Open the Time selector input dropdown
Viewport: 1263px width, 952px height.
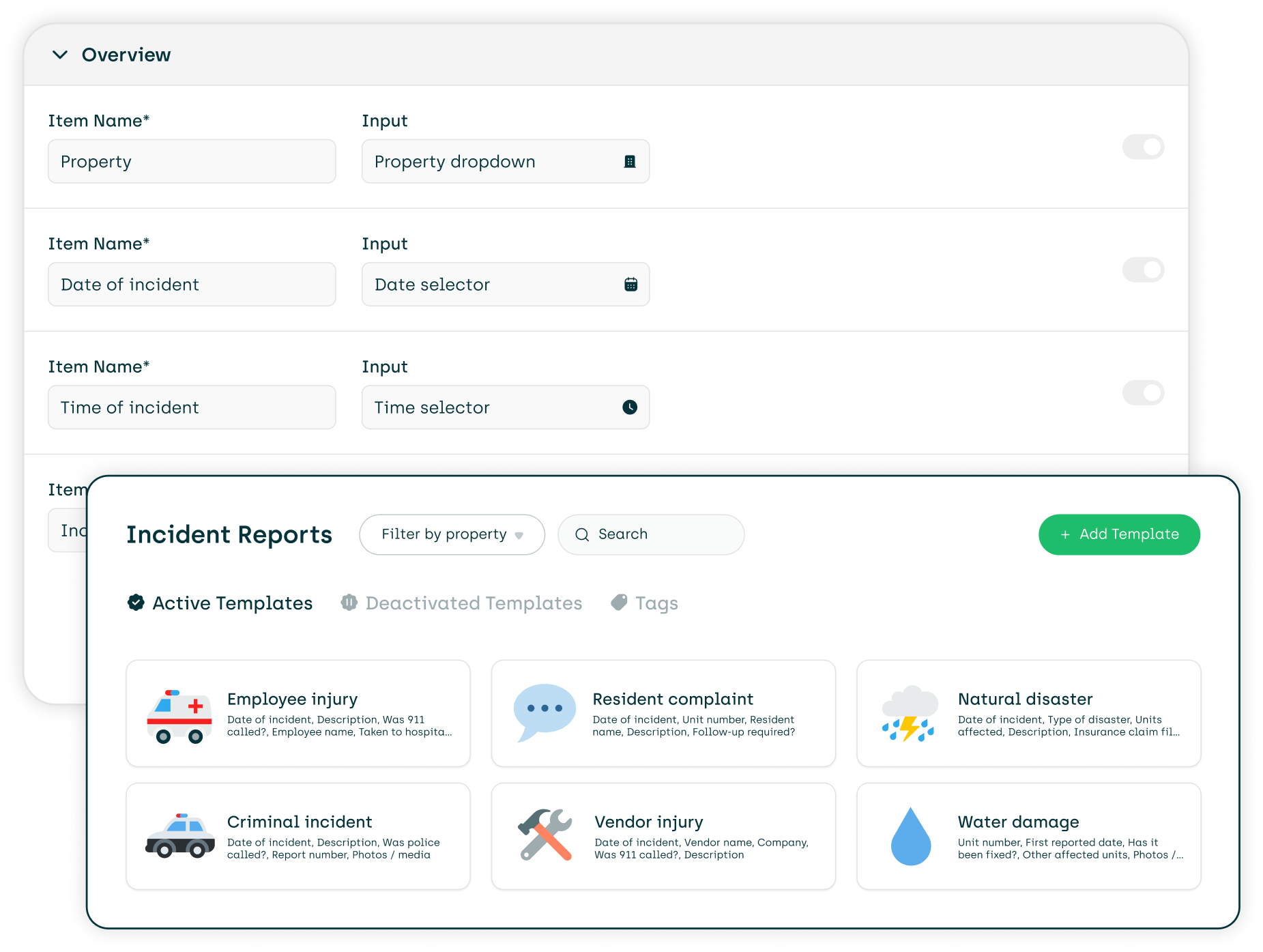pos(506,407)
